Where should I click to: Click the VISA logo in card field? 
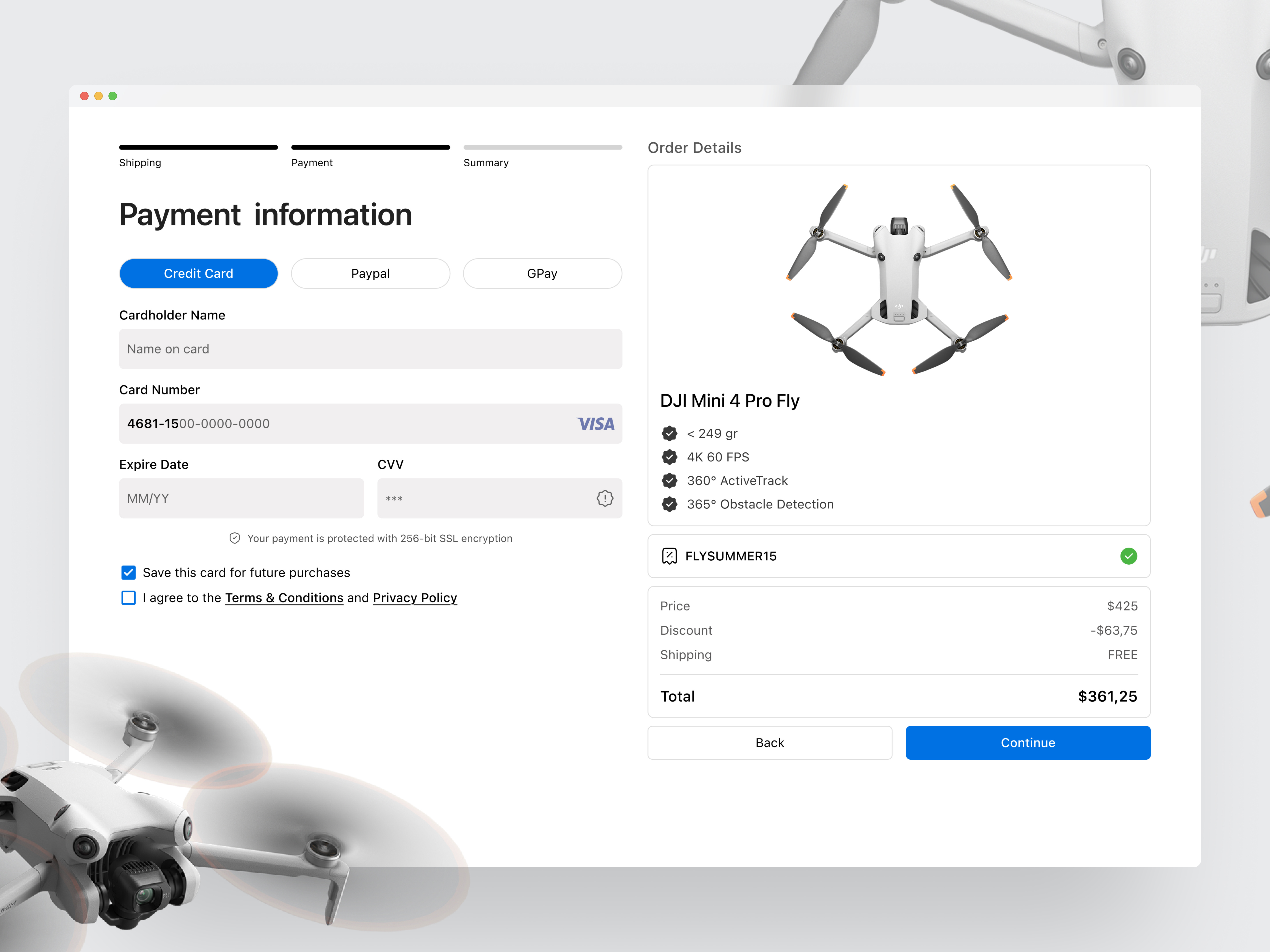[x=595, y=424]
